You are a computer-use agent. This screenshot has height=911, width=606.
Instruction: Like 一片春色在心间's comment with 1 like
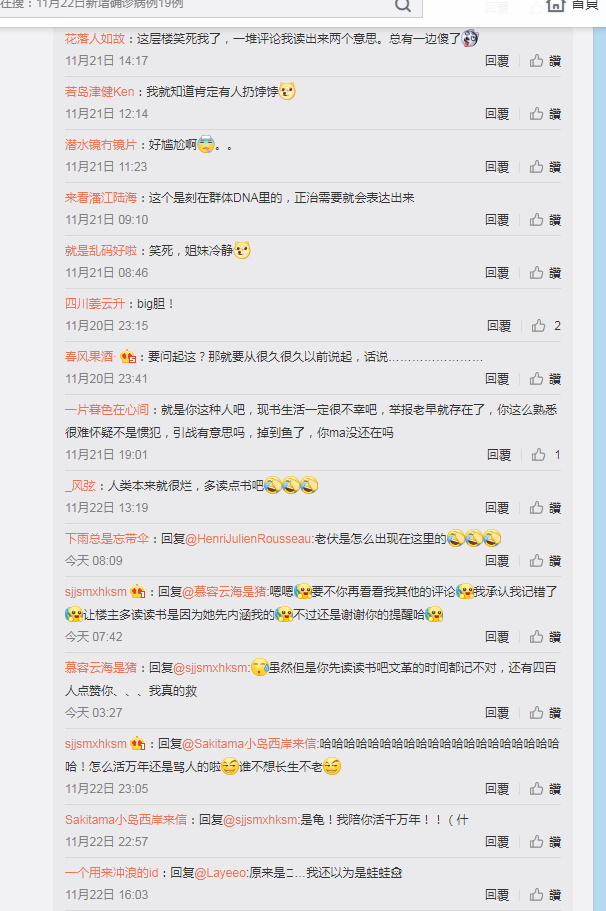tap(546, 455)
